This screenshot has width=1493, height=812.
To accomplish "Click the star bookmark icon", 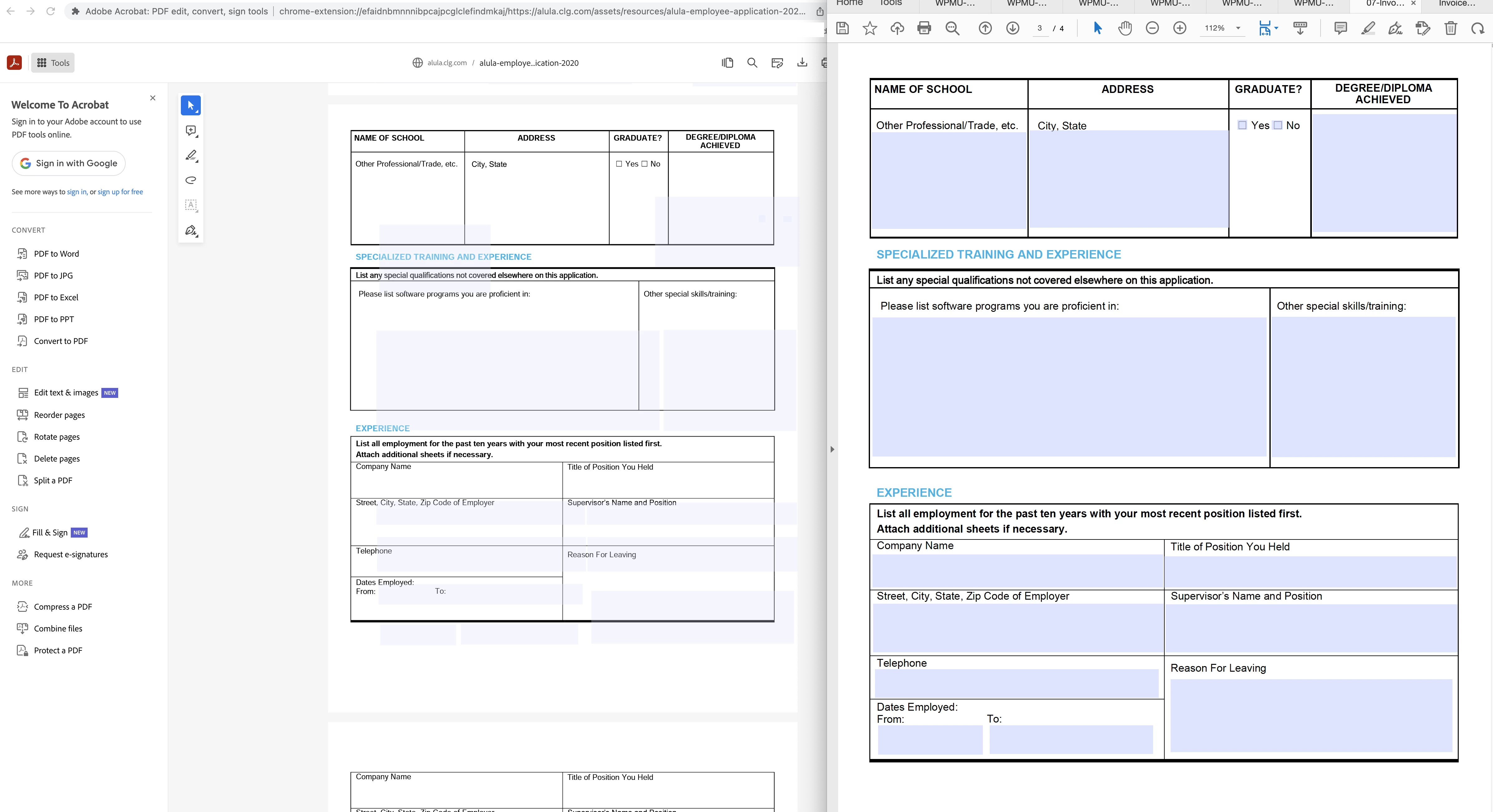I will coord(869,28).
